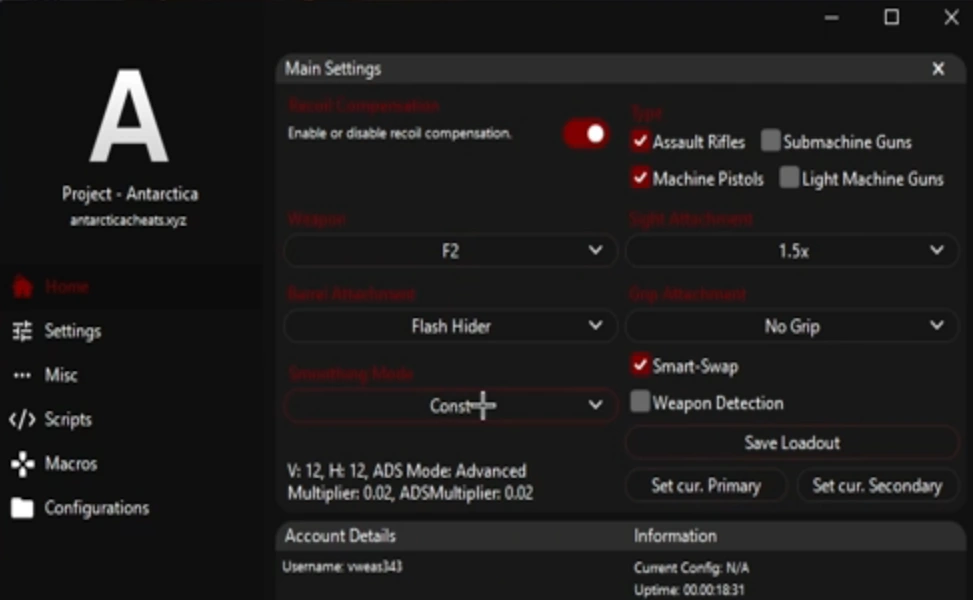973x600 pixels.
Task: Click the Project - Antarctica title
Action: point(130,194)
